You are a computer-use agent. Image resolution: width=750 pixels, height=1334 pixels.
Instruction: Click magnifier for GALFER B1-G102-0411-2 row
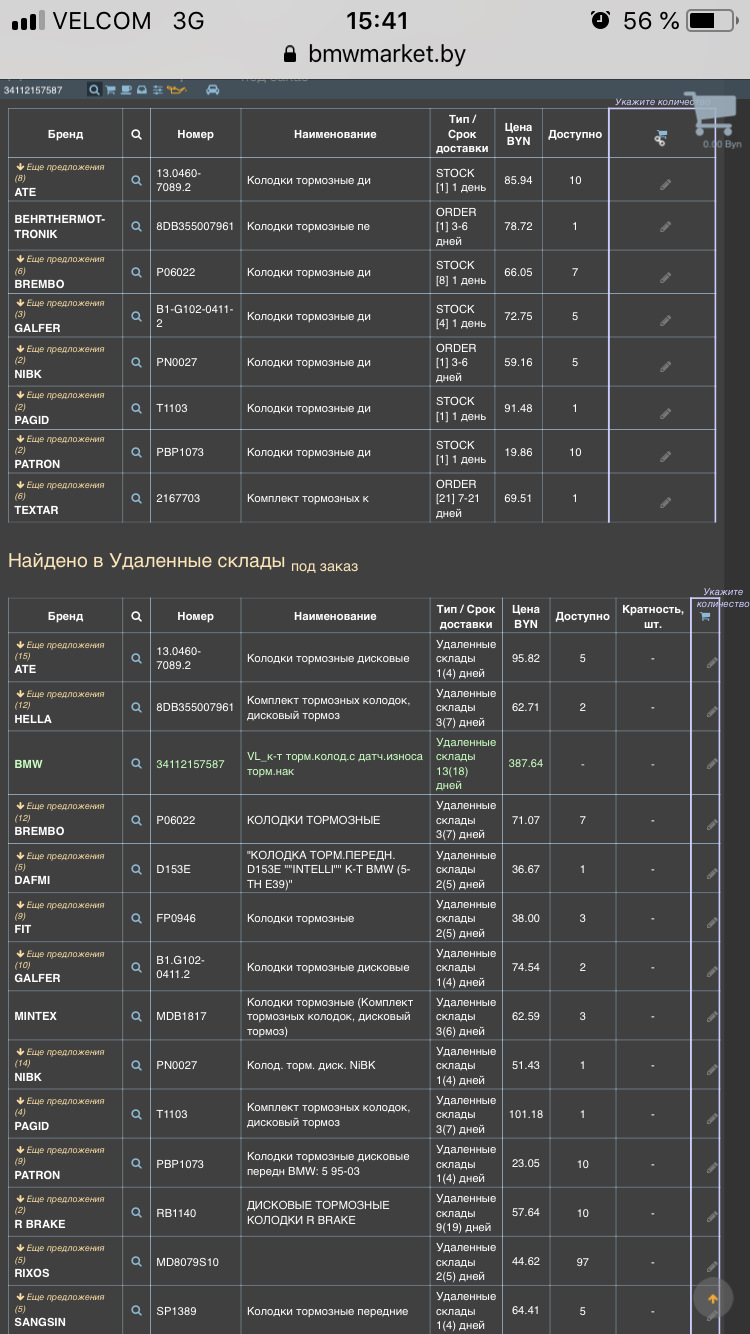coord(137,317)
